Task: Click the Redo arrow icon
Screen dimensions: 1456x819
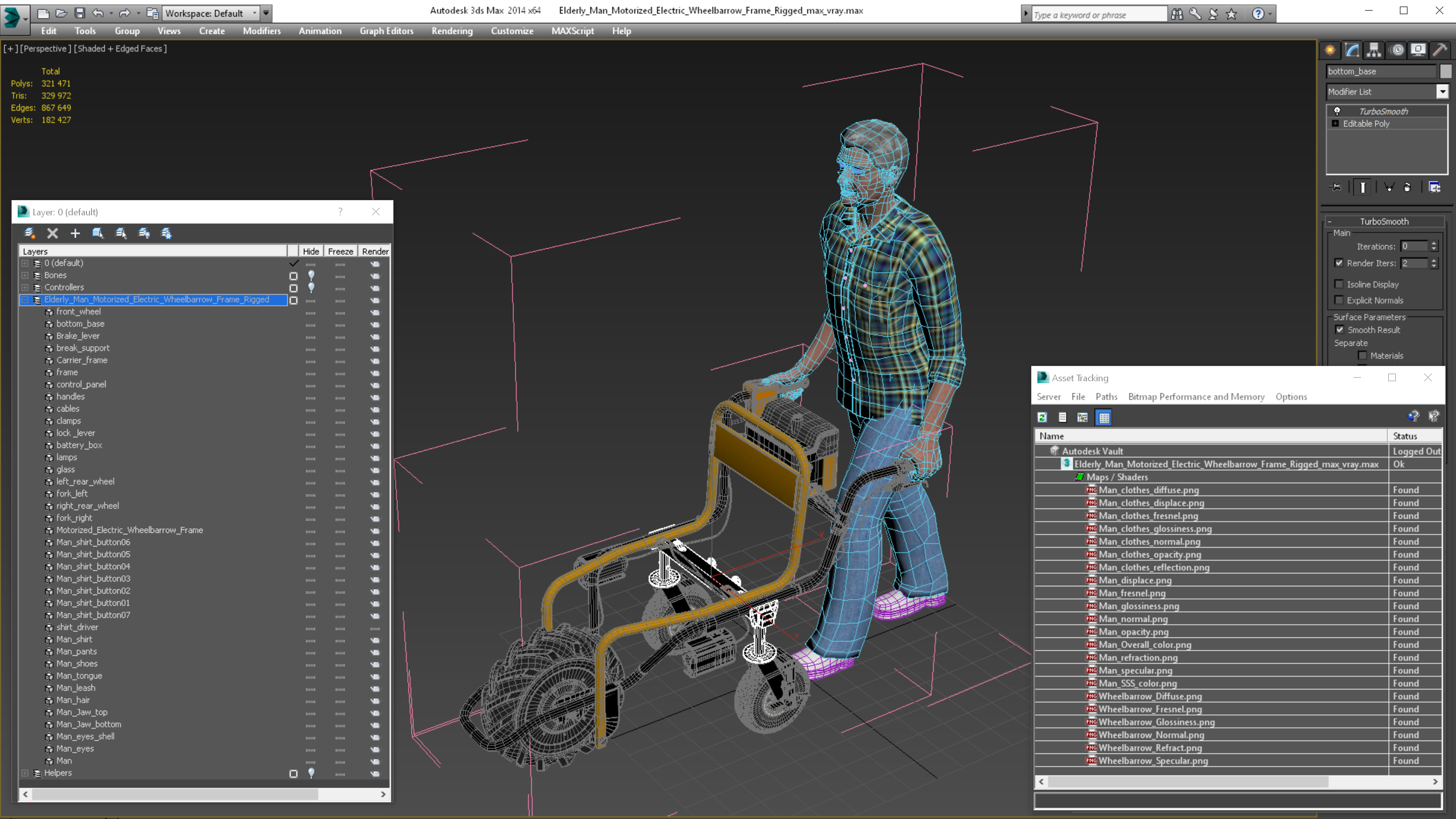Action: [125, 13]
